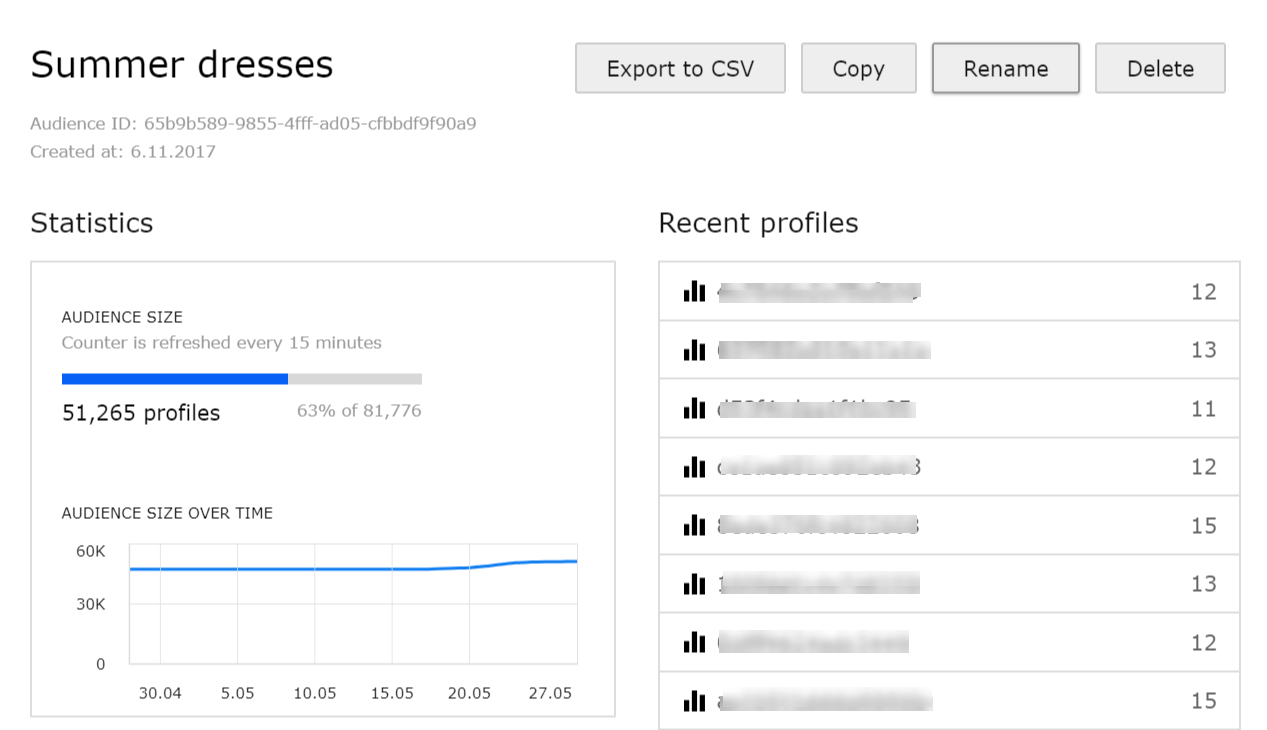Click bar chart icon beside profile with 11

(x=694, y=408)
